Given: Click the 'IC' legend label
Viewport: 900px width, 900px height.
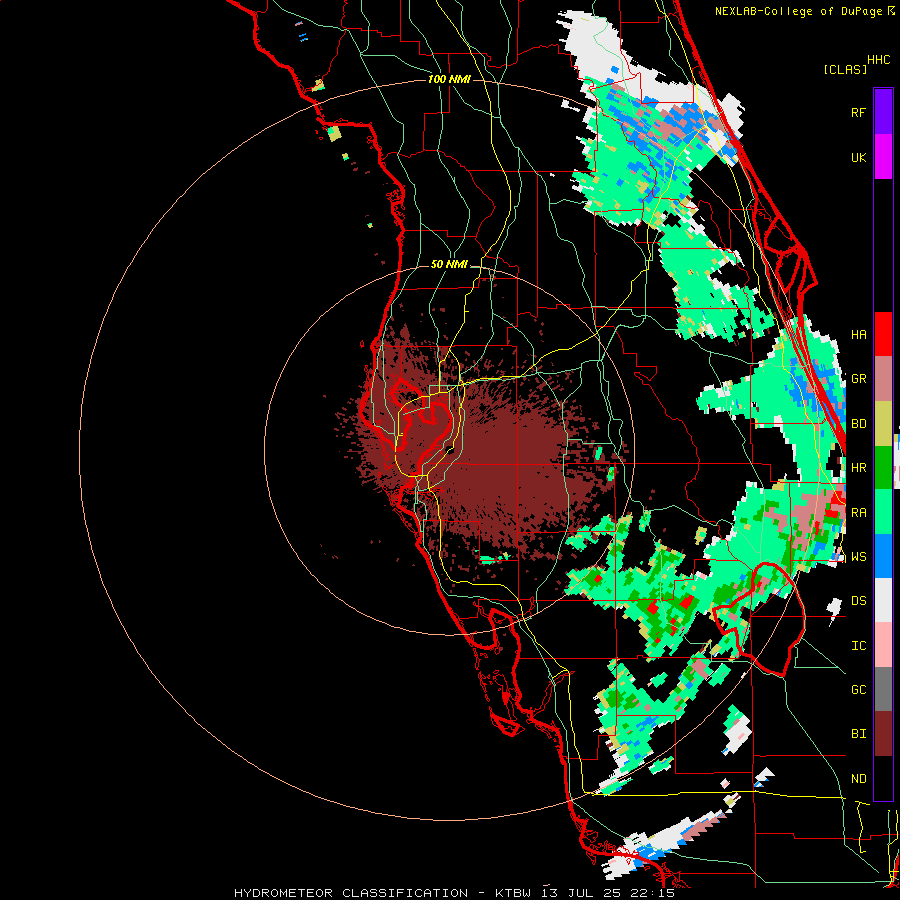Looking at the screenshot, I should point(858,646).
